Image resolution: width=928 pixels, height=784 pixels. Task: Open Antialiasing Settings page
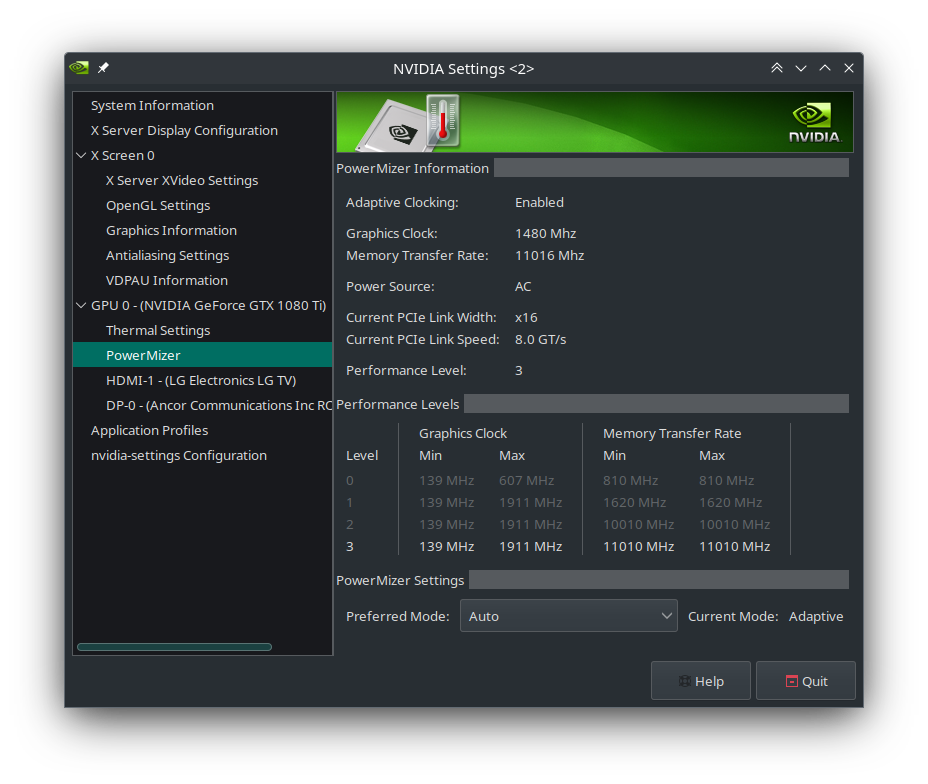tap(167, 256)
